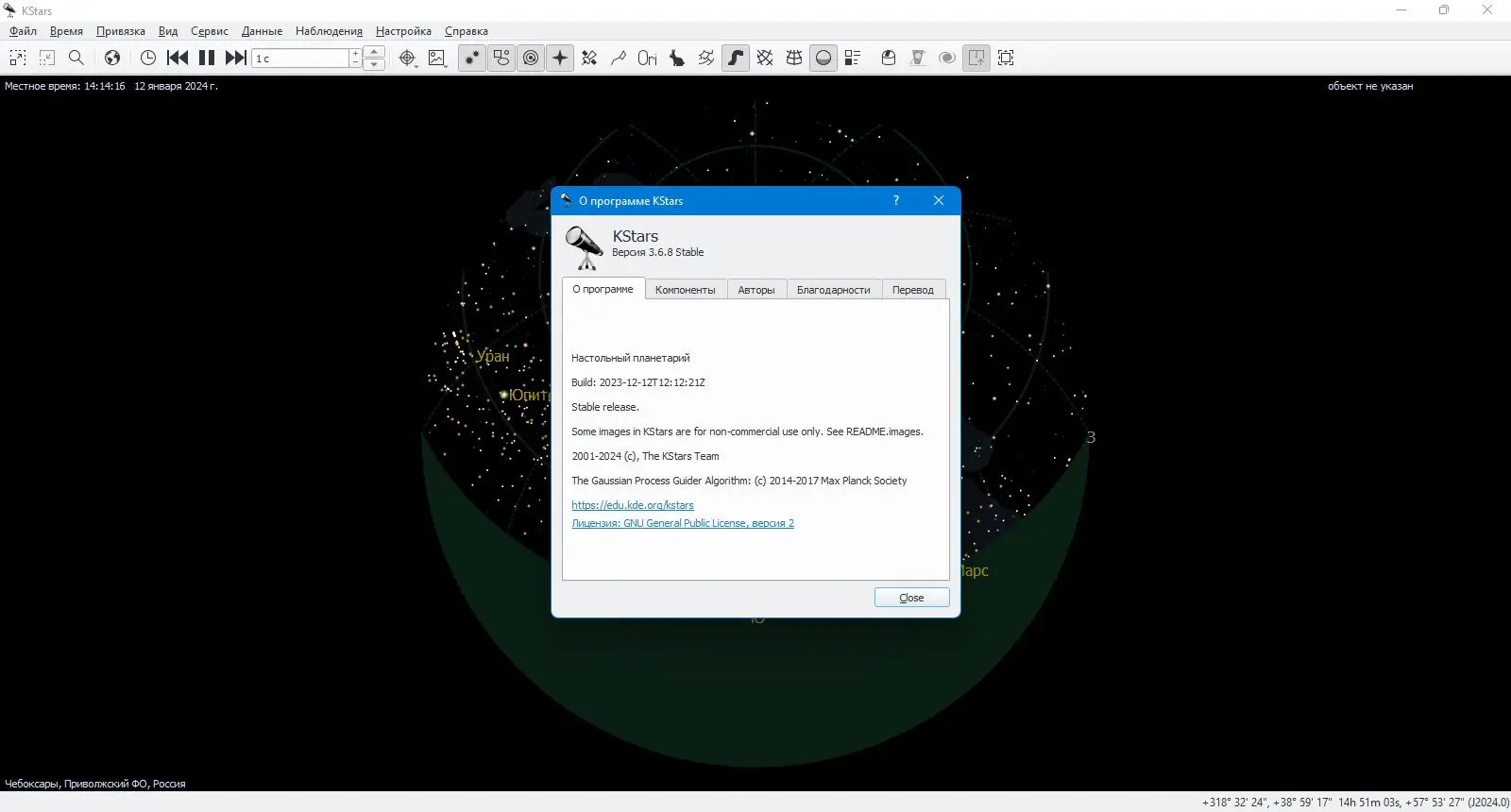Toggle horizontal coordinate grid icon
The height and width of the screenshot is (812, 1511).
[x=794, y=58]
